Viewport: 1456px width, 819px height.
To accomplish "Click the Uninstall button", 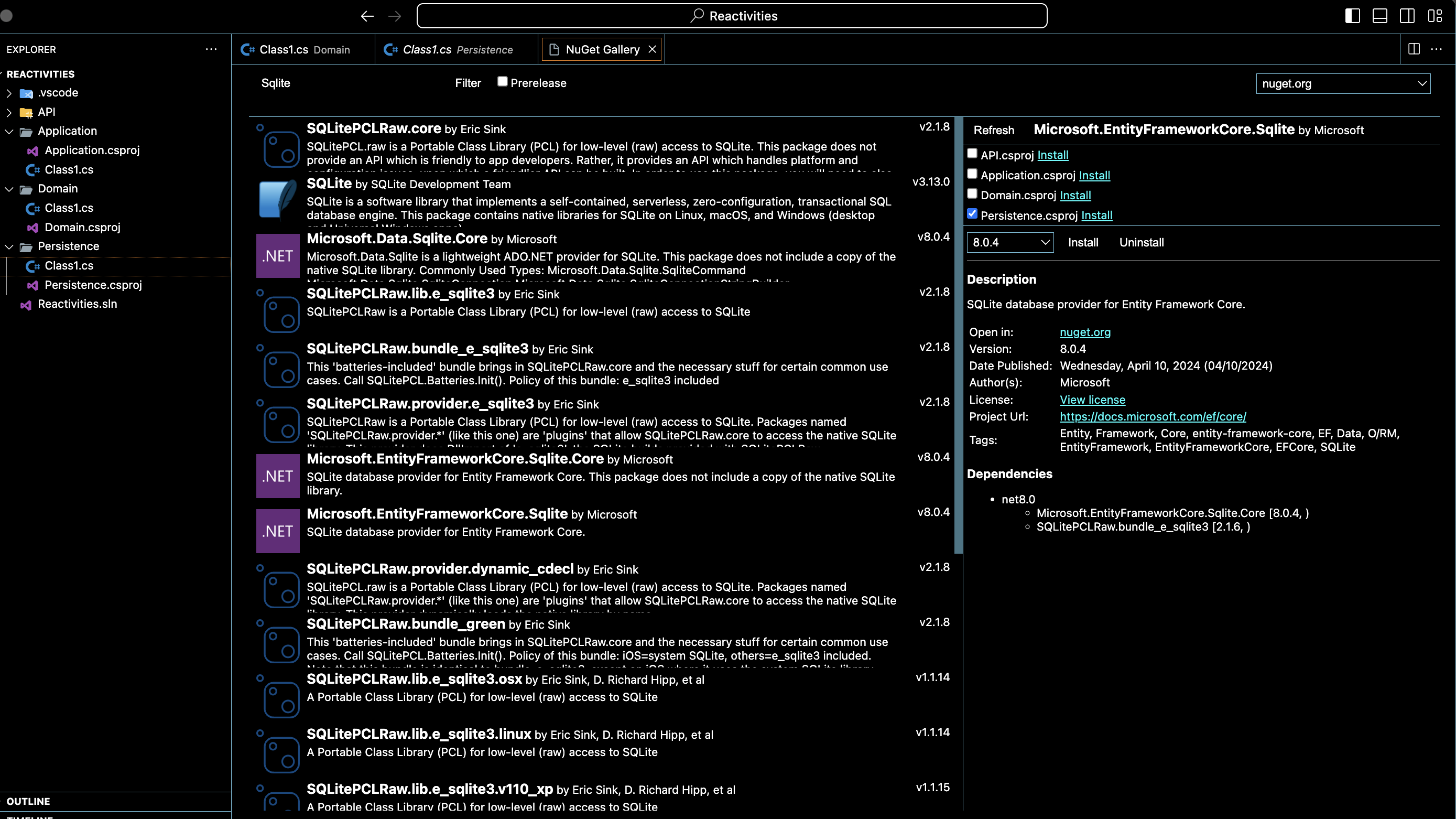I will (x=1141, y=243).
